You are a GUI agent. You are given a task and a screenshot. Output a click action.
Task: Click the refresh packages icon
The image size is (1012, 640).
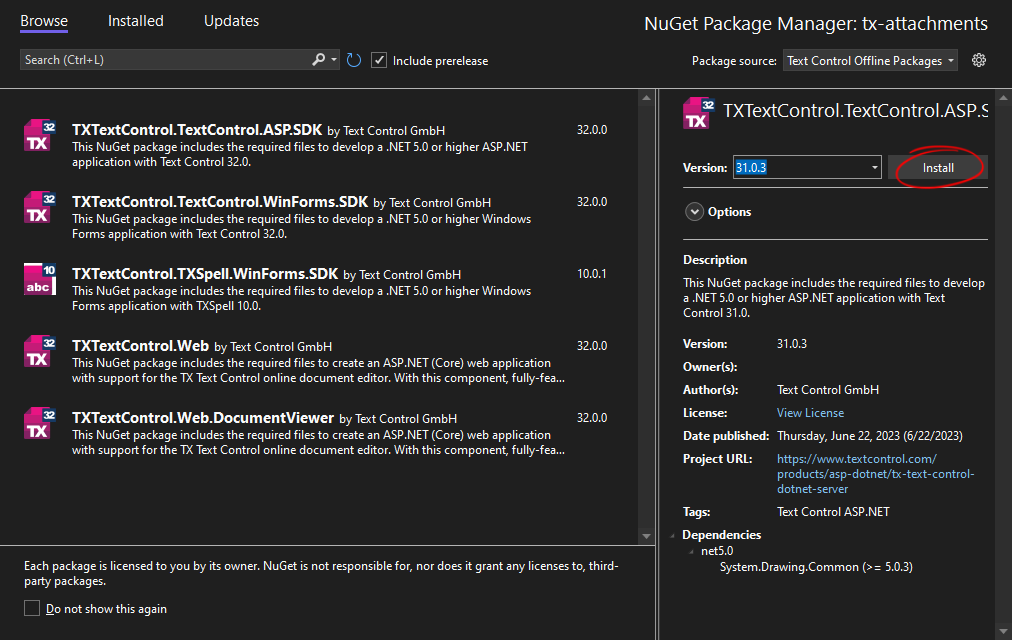(x=354, y=60)
